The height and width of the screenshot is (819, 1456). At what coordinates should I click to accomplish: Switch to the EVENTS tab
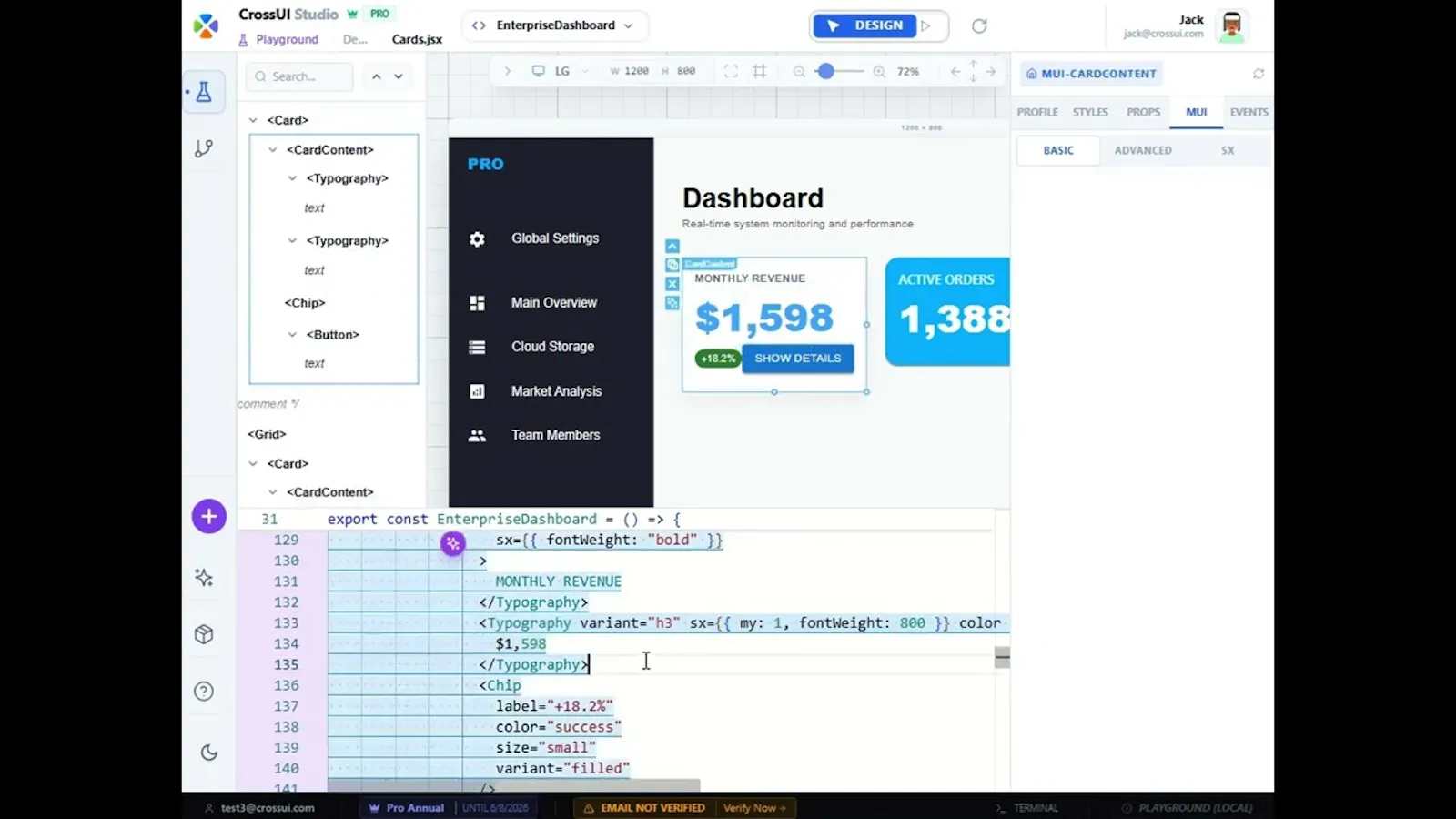pyautogui.click(x=1249, y=112)
